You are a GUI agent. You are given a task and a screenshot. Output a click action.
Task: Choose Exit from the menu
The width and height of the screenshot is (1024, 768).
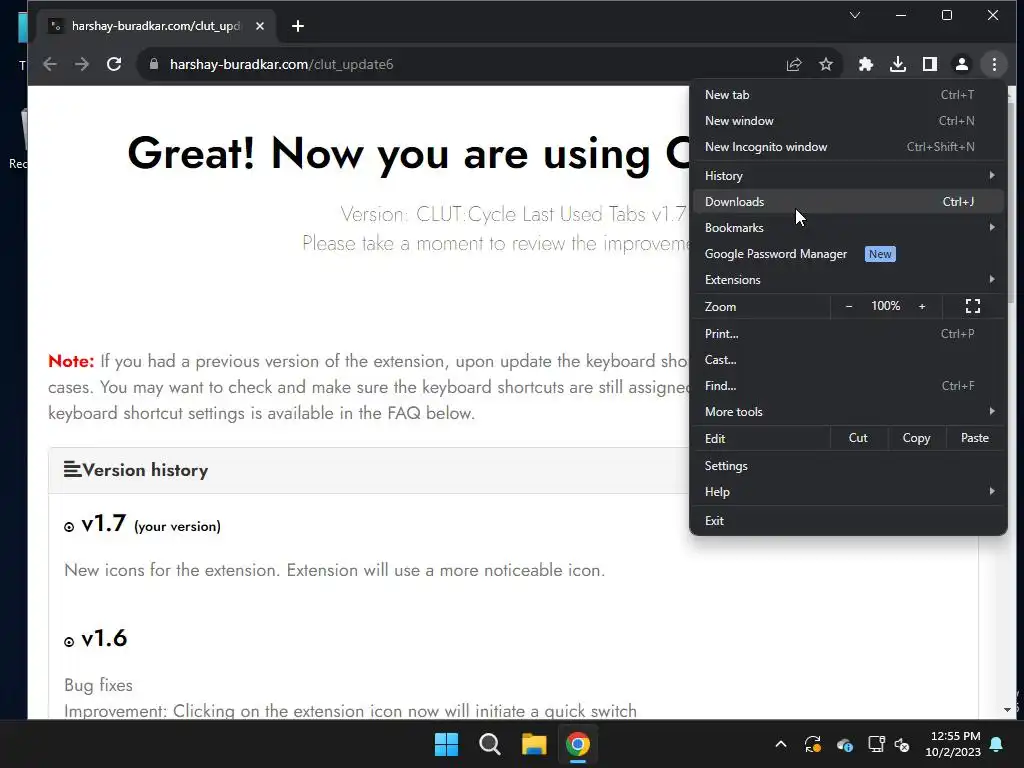tap(848, 520)
